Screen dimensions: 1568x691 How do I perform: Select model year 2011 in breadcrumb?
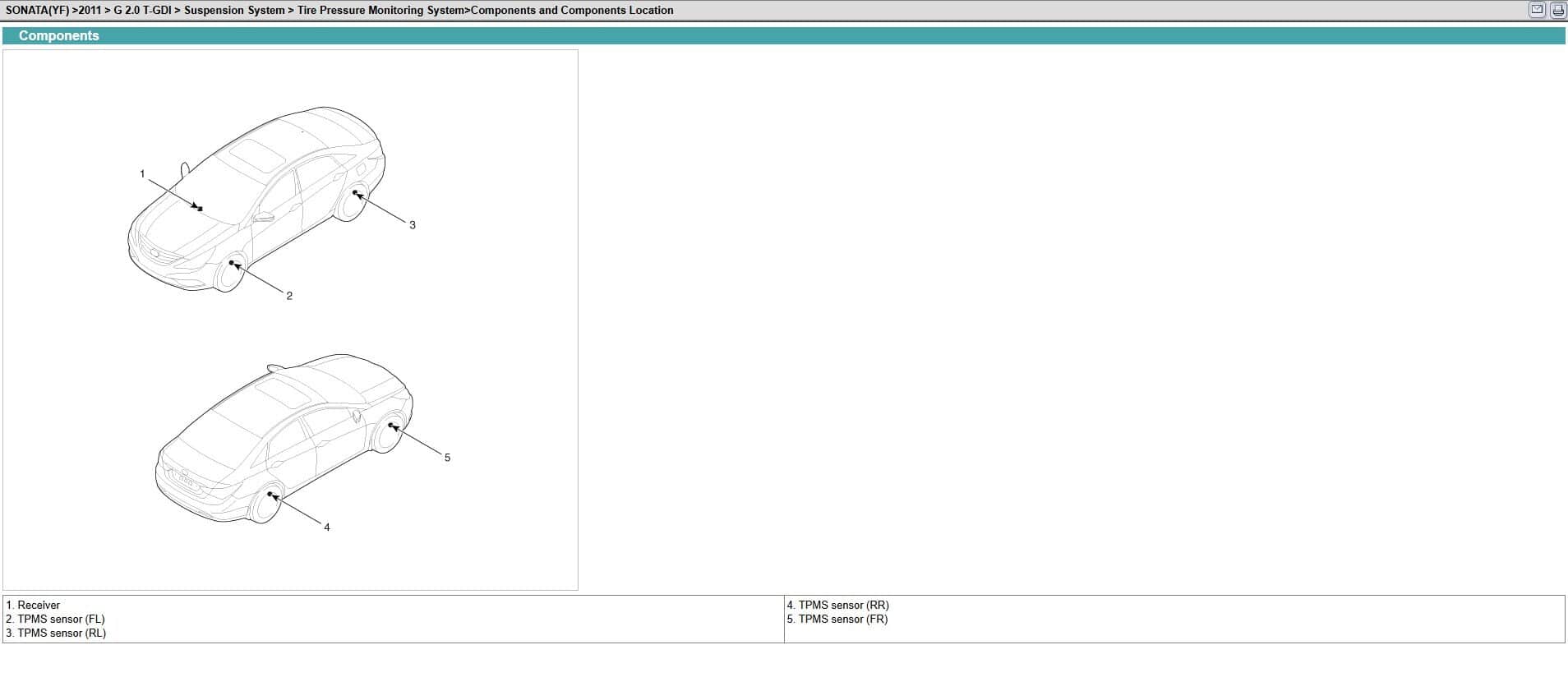click(89, 11)
